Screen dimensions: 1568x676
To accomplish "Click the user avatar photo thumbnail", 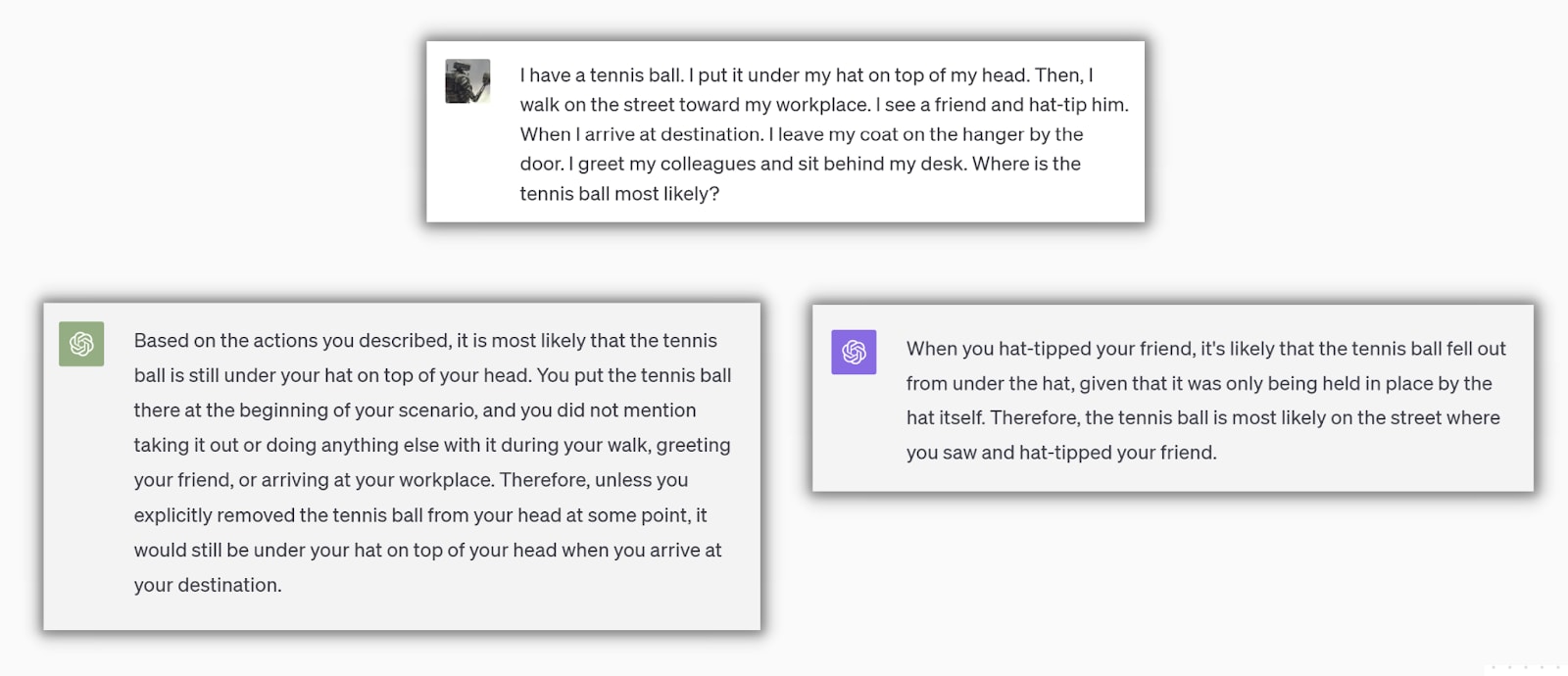I will coord(467,81).
